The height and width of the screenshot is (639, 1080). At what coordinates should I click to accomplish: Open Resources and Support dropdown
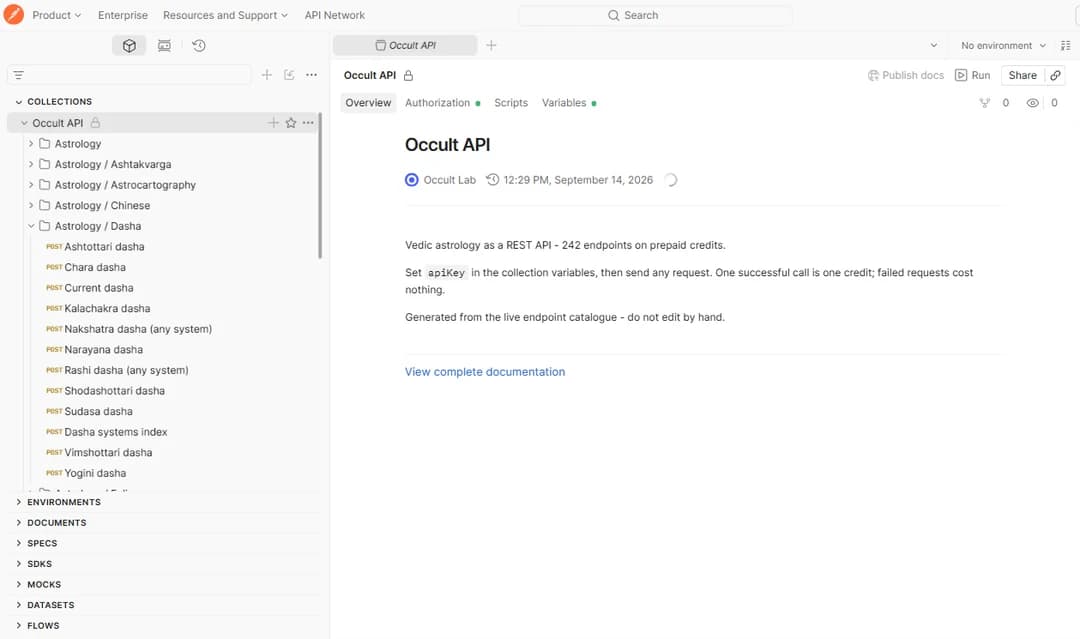click(225, 14)
